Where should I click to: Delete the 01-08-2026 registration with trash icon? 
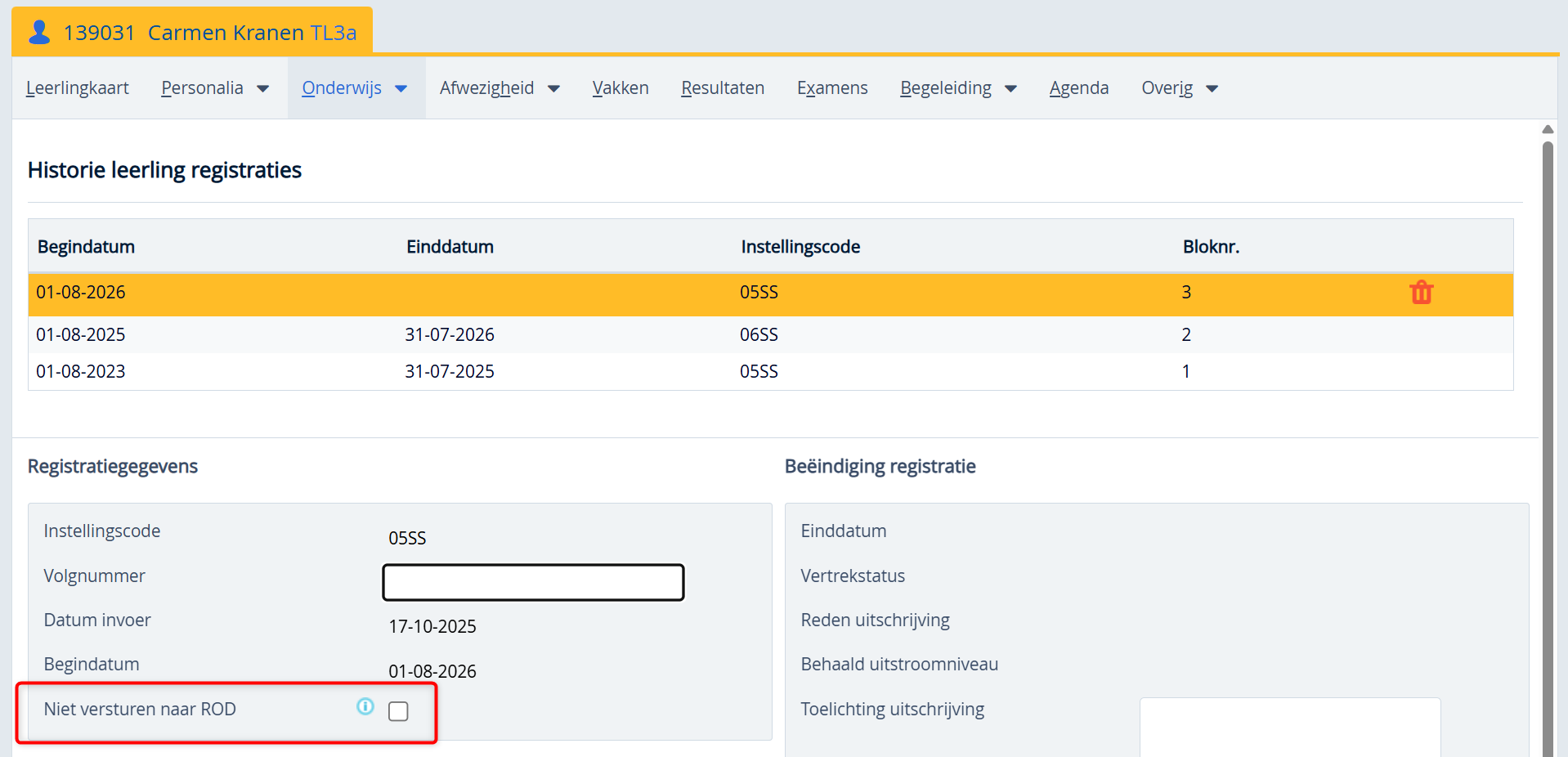pos(1421,293)
